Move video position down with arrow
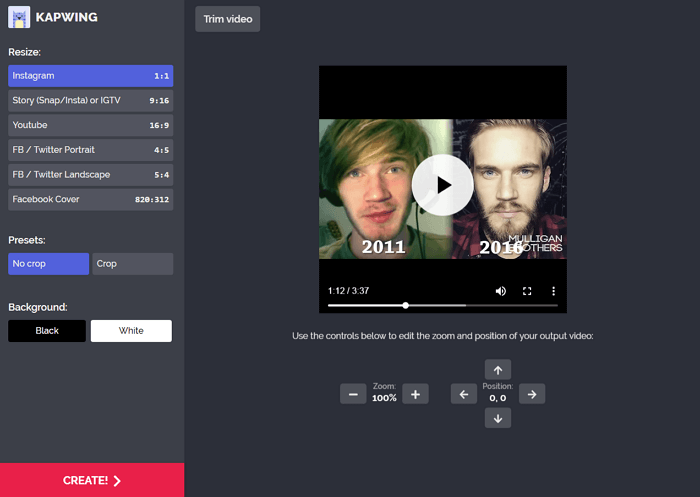The height and width of the screenshot is (497, 700). pos(498,419)
